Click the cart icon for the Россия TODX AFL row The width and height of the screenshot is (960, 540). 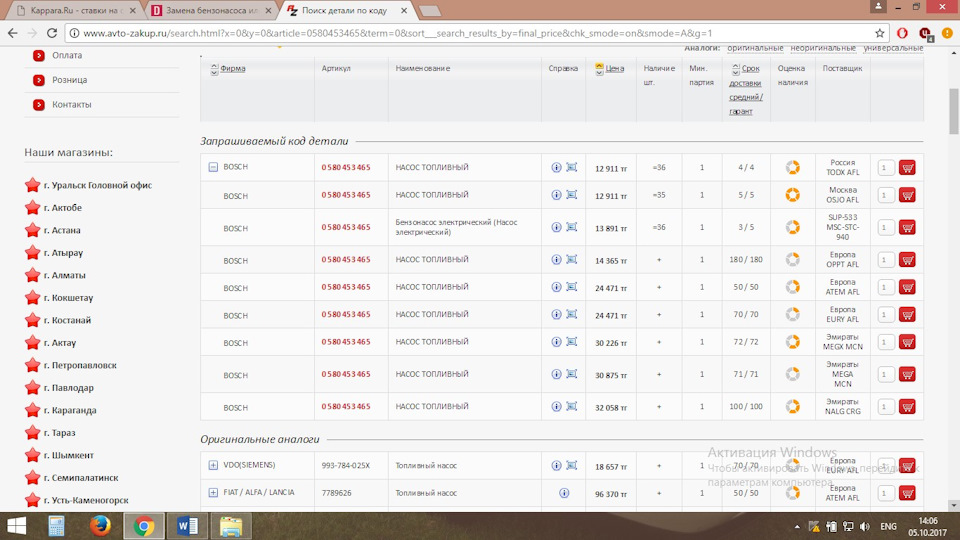click(x=907, y=167)
